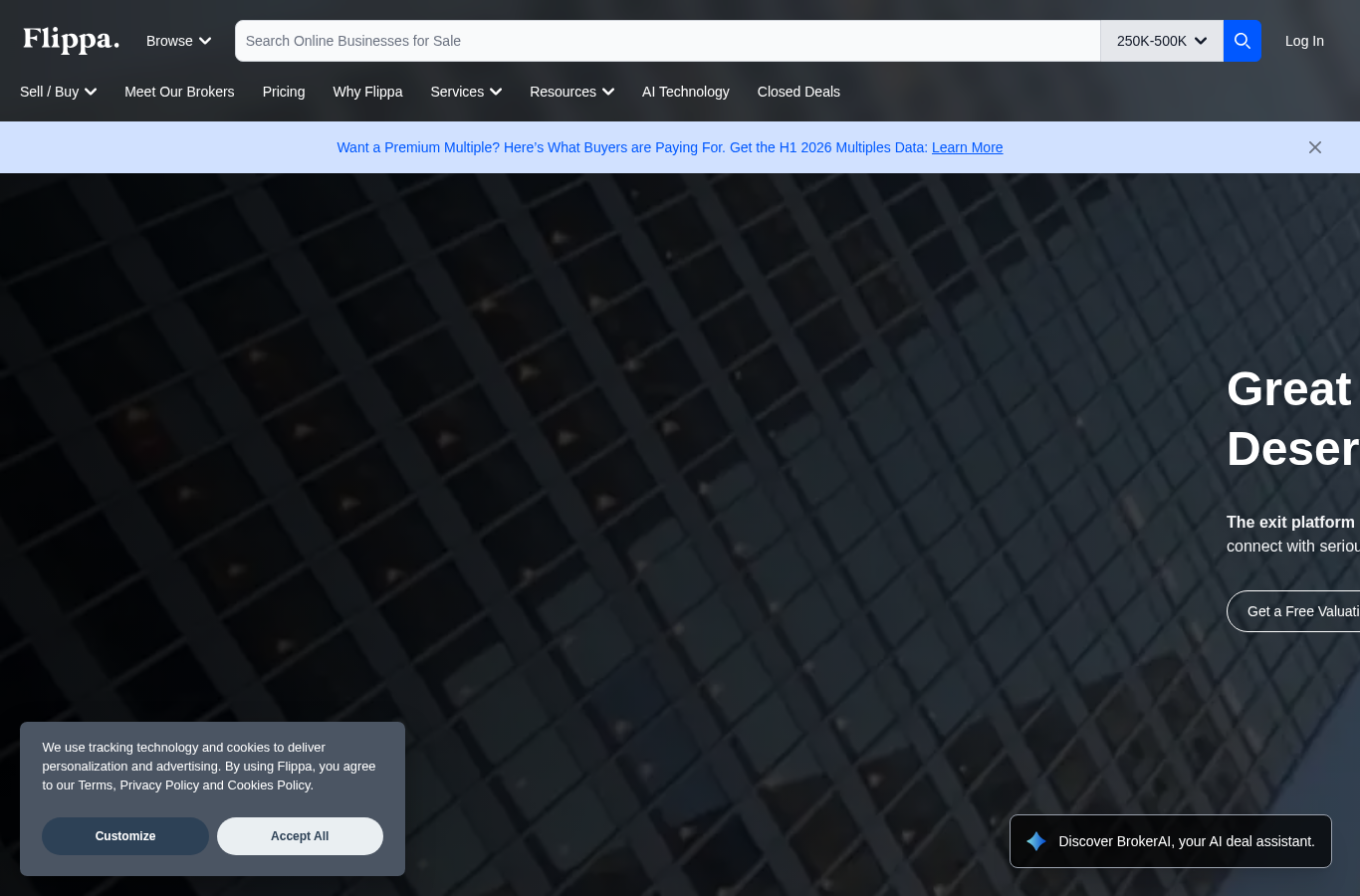Click the Log In link

tap(1304, 41)
